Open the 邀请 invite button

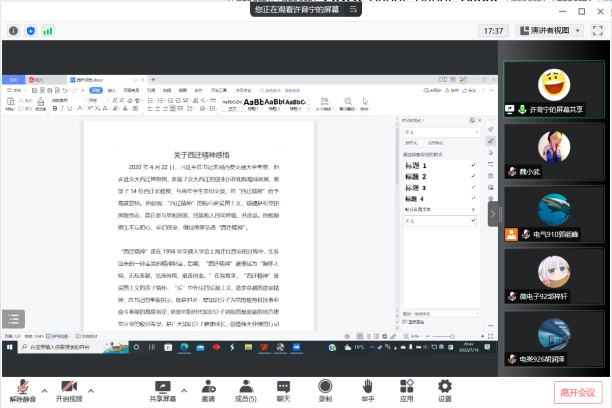tap(208, 391)
